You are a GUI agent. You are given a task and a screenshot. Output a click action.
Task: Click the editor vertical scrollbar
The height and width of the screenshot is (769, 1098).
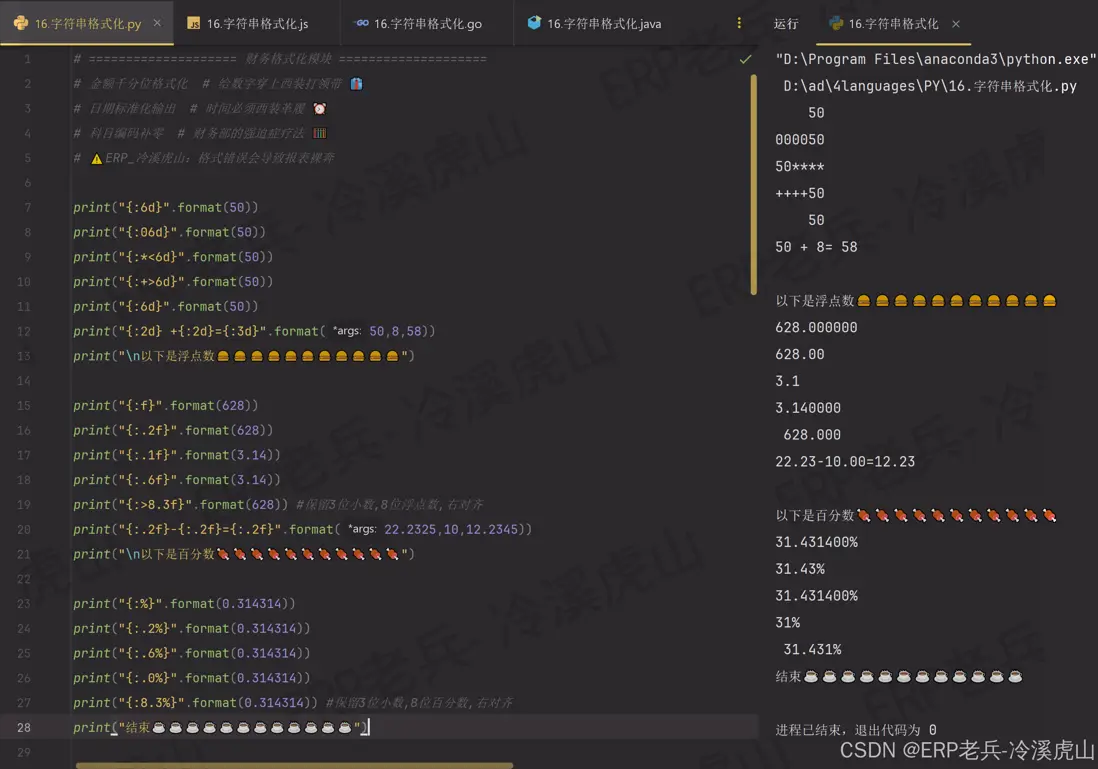[753, 184]
